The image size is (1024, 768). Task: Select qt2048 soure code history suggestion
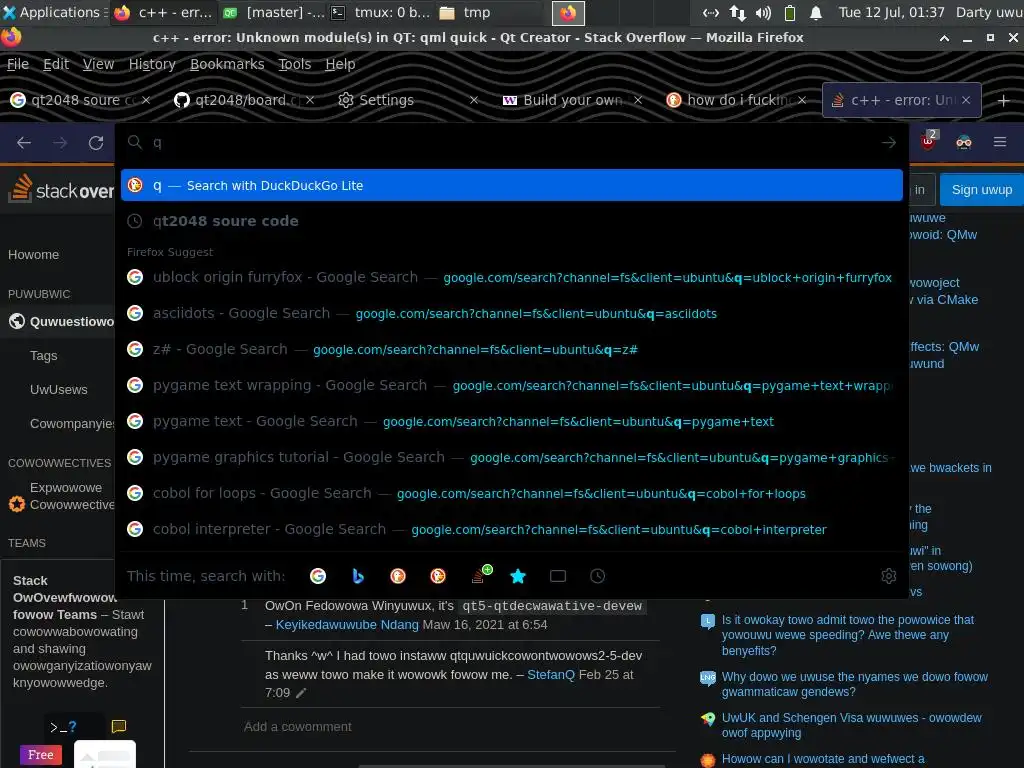511,221
